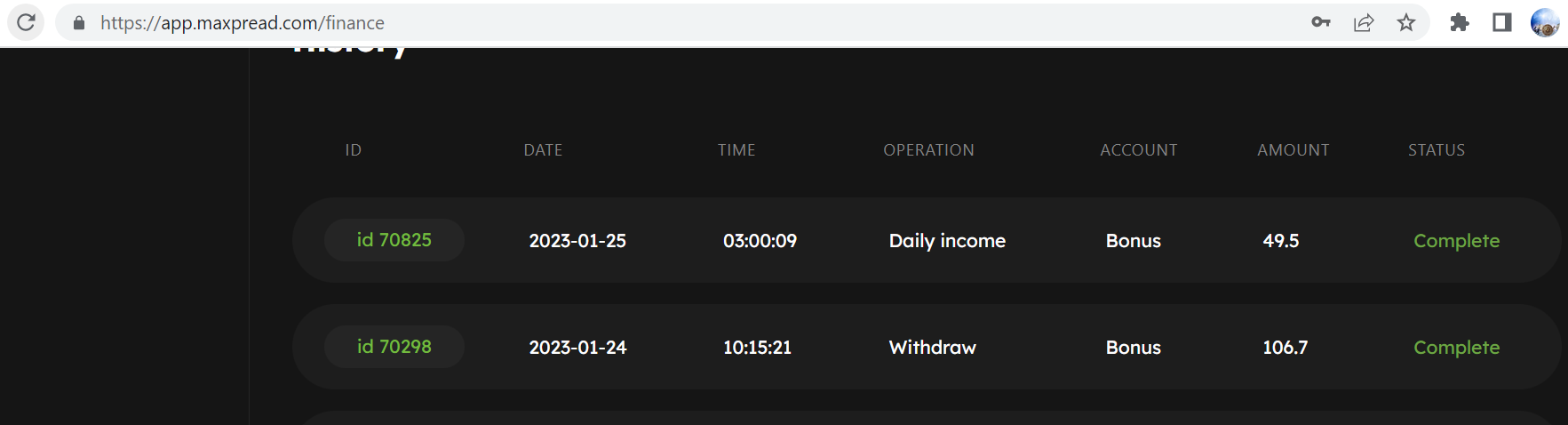Open the Chrome profile avatar
The width and height of the screenshot is (1568, 425).
1545,22
